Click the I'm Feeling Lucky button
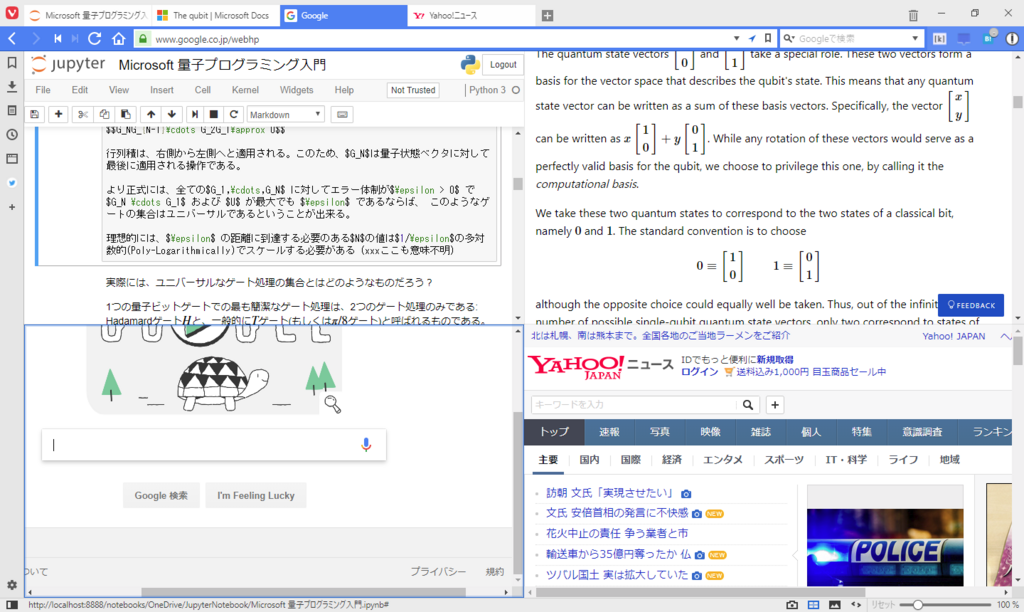The height and width of the screenshot is (612, 1024). pyautogui.click(x=255, y=496)
